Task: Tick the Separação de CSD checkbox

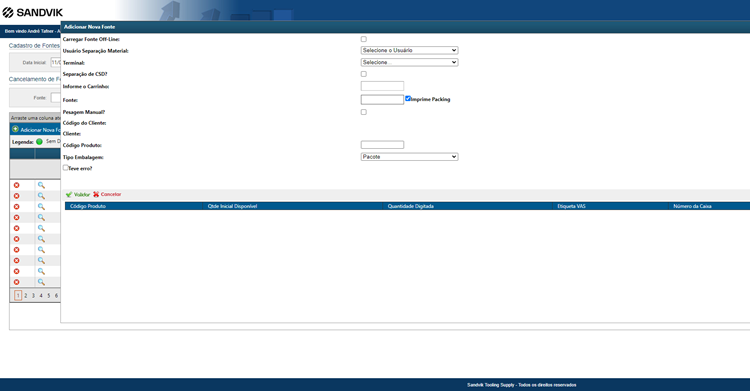Action: (x=364, y=74)
